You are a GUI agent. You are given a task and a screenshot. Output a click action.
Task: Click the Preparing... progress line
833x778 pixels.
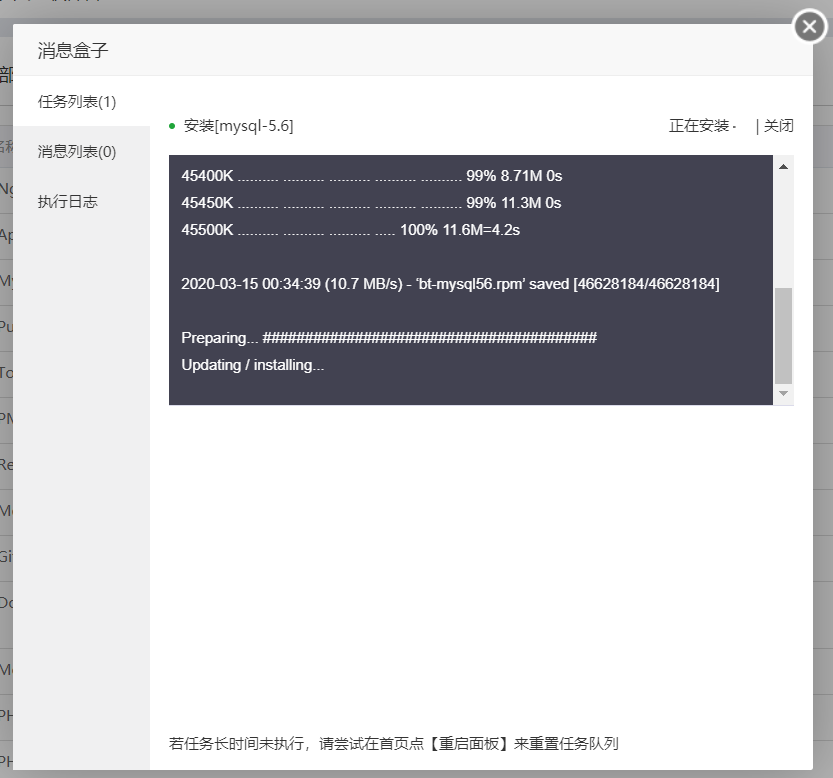pos(389,338)
